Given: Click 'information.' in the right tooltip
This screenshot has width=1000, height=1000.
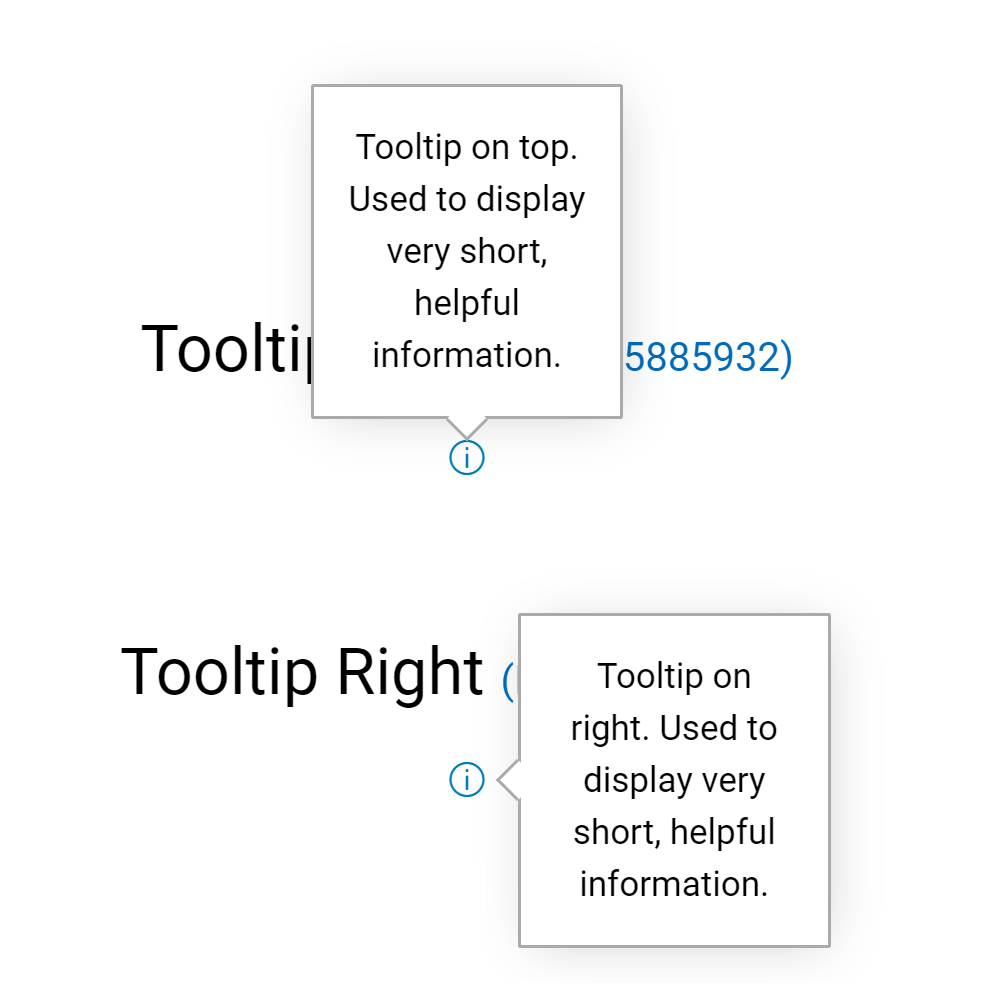Looking at the screenshot, I should pyautogui.click(x=674, y=885).
